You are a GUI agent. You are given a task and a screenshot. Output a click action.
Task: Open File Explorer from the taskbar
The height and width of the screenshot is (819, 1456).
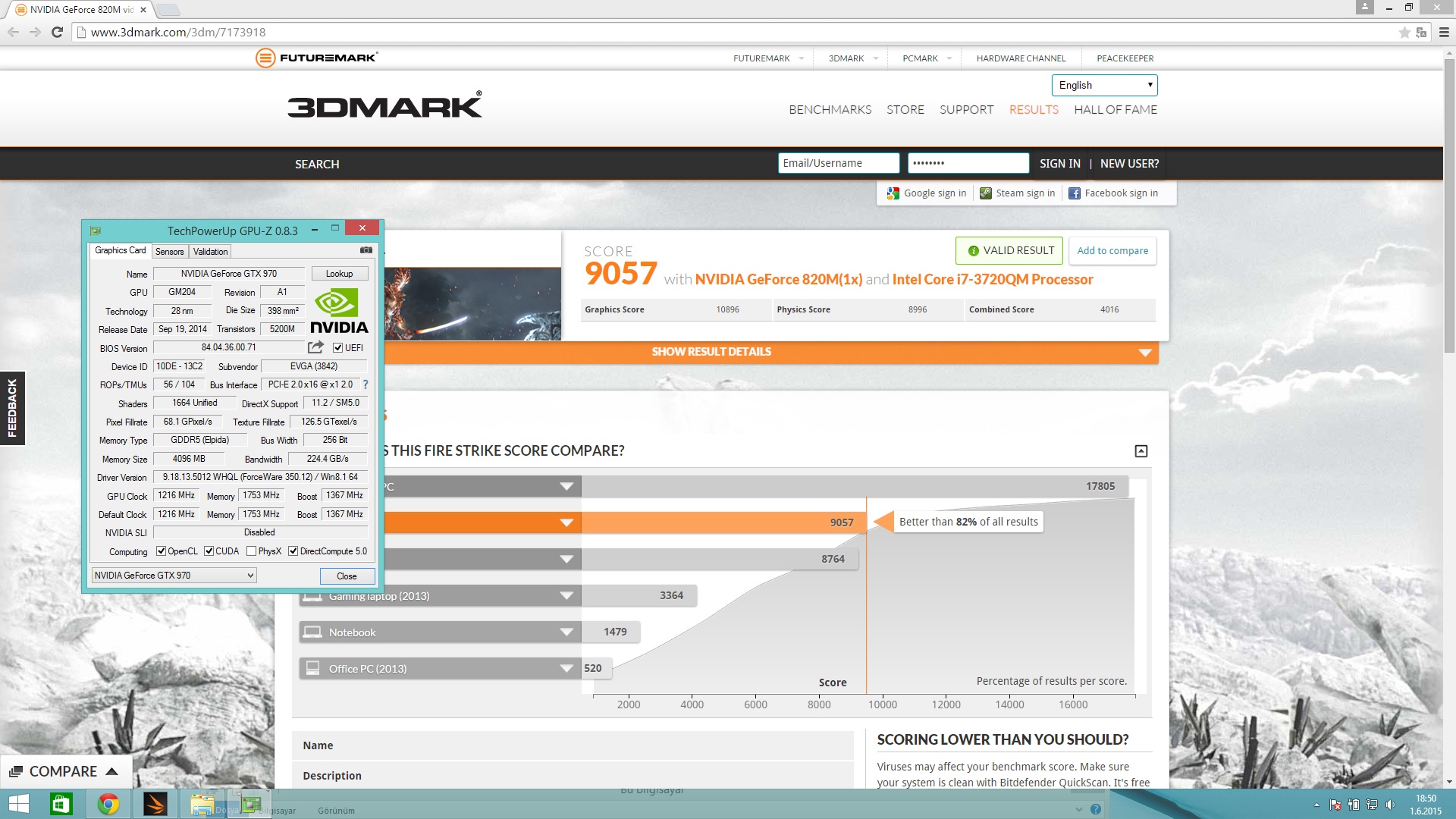(202, 804)
